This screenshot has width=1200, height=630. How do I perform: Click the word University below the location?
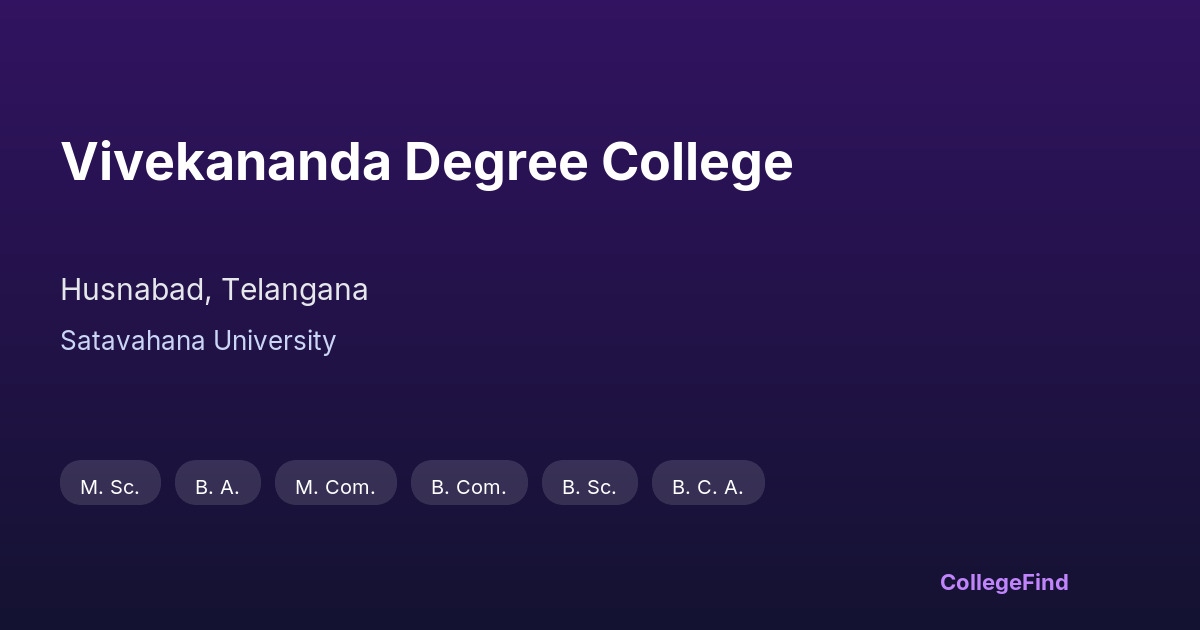click(275, 341)
